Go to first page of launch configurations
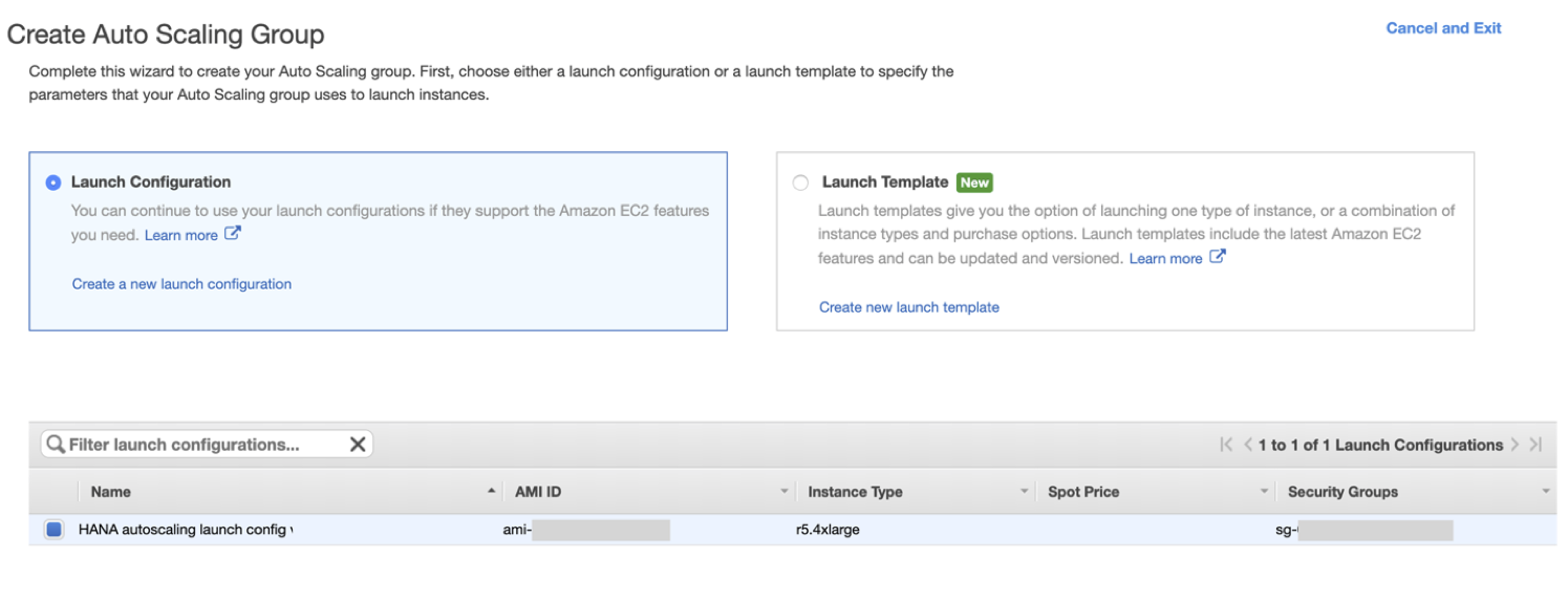The height and width of the screenshot is (601, 1568). click(x=1226, y=445)
